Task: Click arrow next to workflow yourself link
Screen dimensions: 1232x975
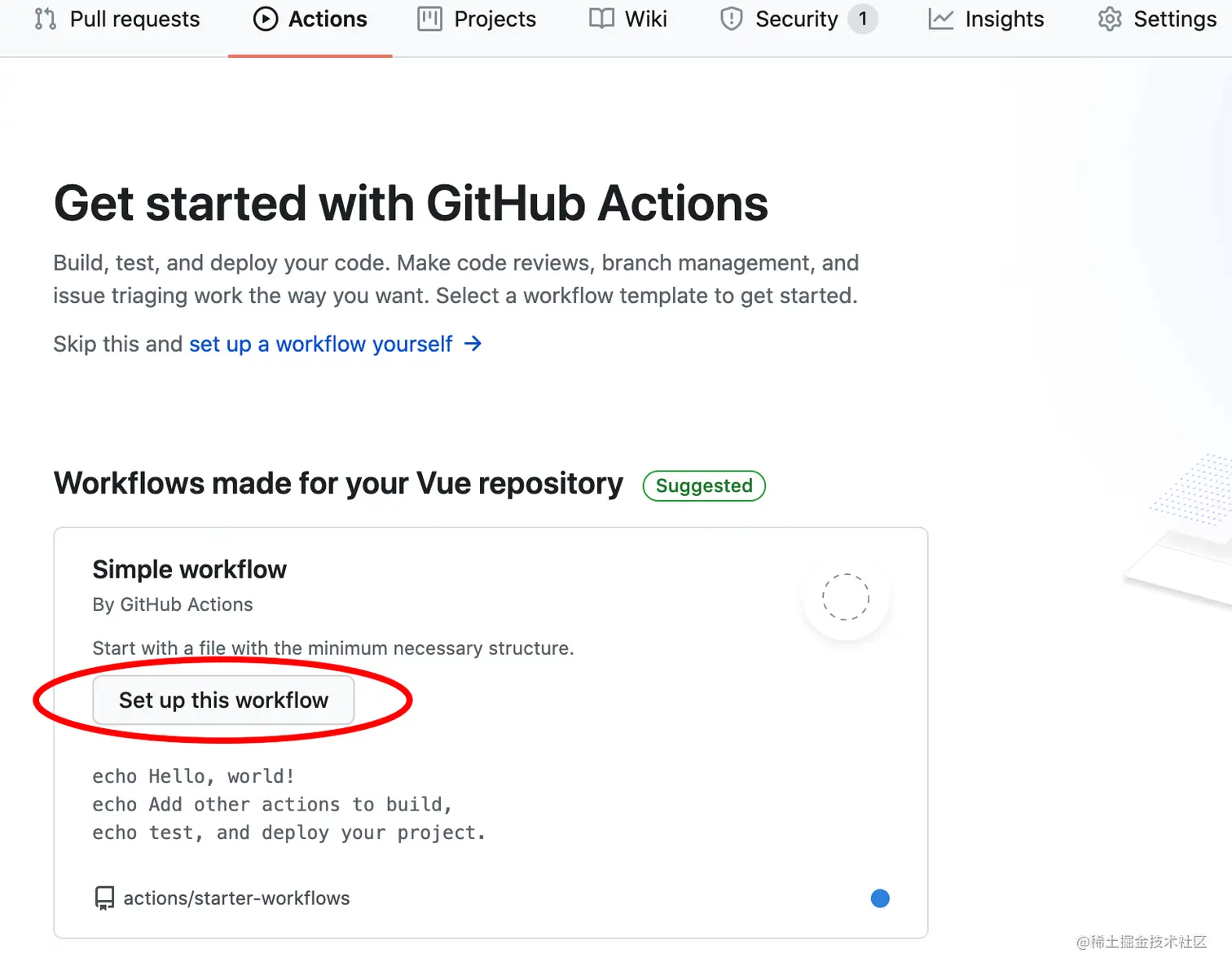Action: coord(473,344)
